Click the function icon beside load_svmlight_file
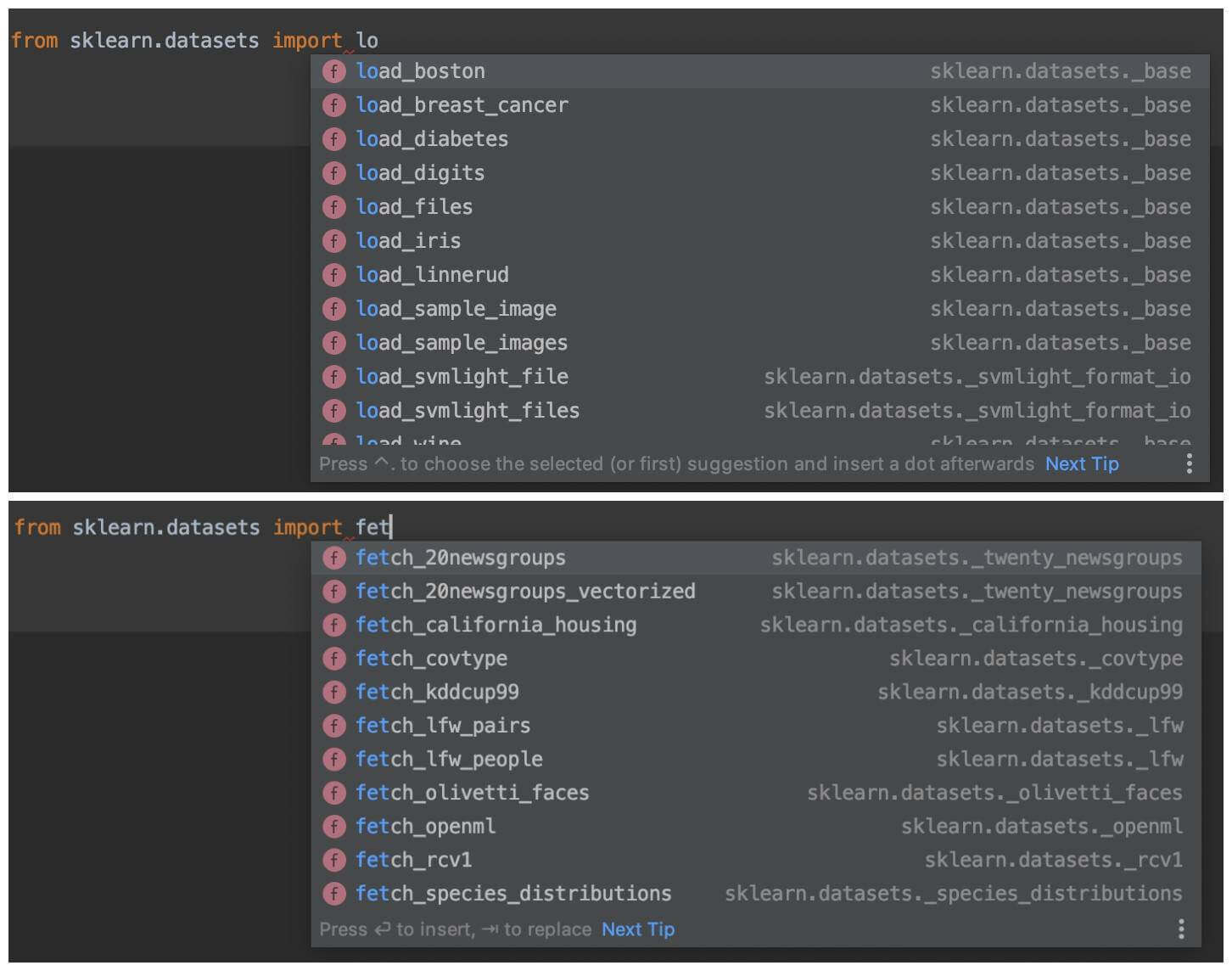This screenshot has width=1232, height=971. [334, 376]
